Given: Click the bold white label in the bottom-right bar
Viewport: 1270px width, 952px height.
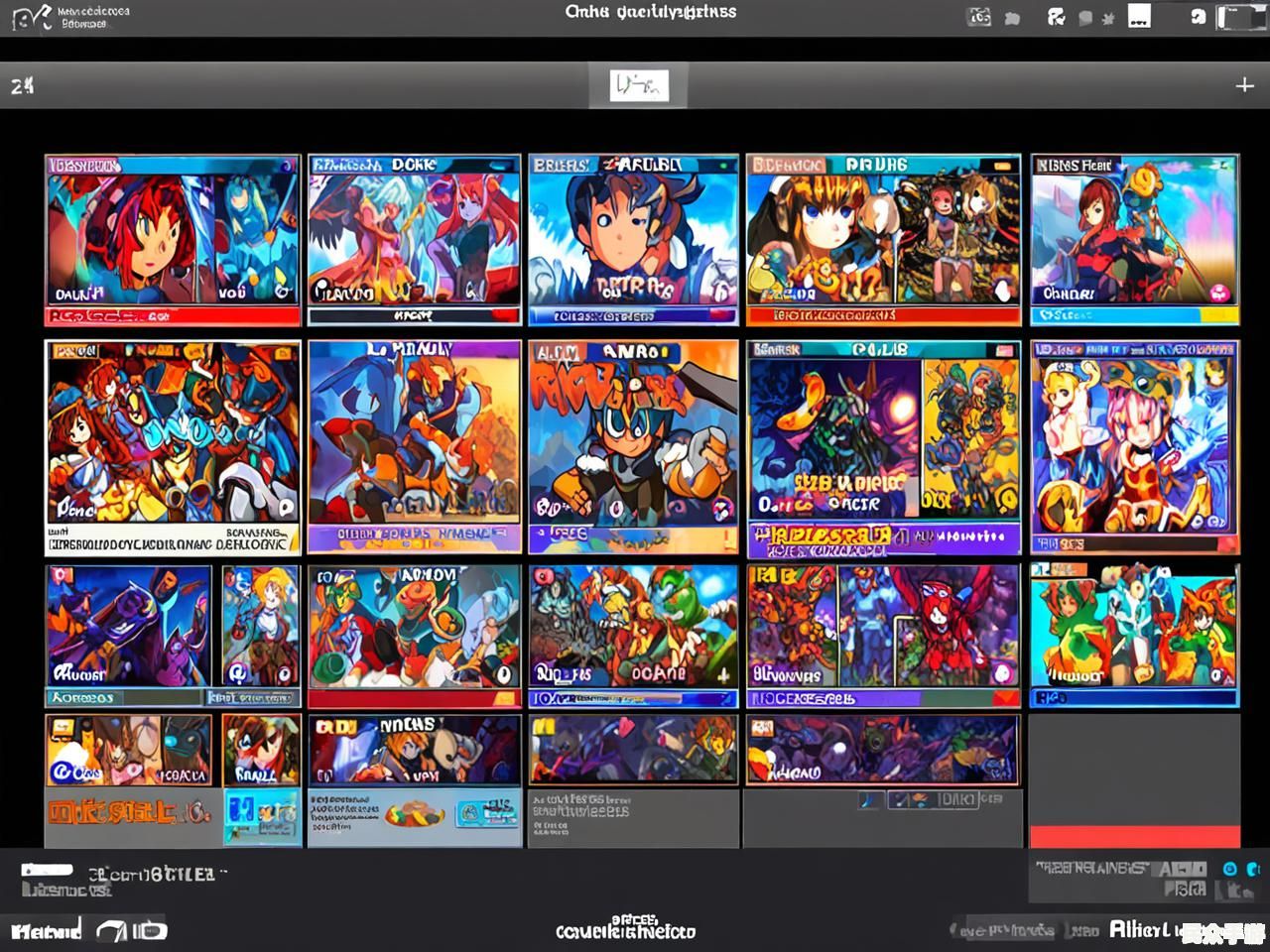Looking at the screenshot, I should (1139, 929).
